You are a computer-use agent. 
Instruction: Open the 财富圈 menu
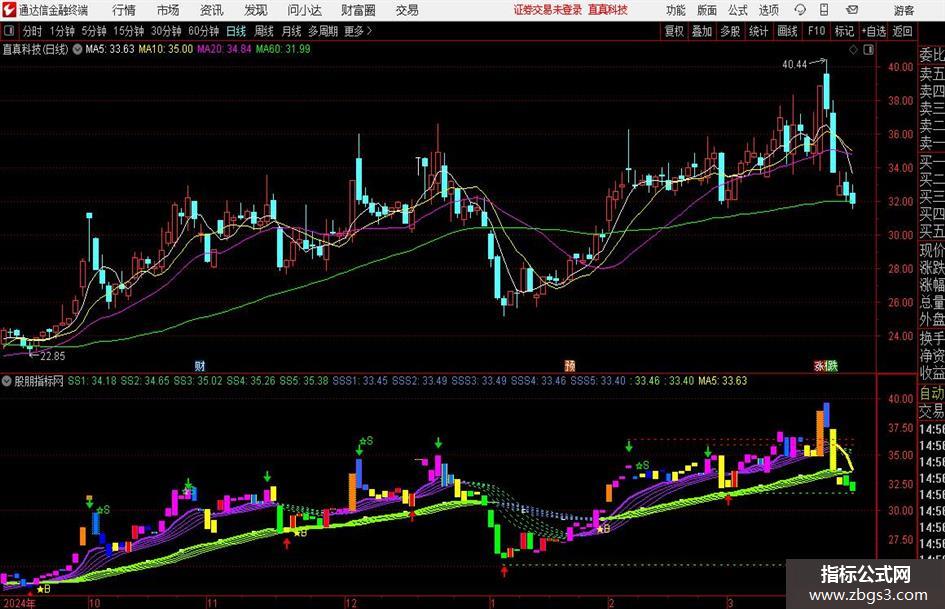(x=358, y=10)
